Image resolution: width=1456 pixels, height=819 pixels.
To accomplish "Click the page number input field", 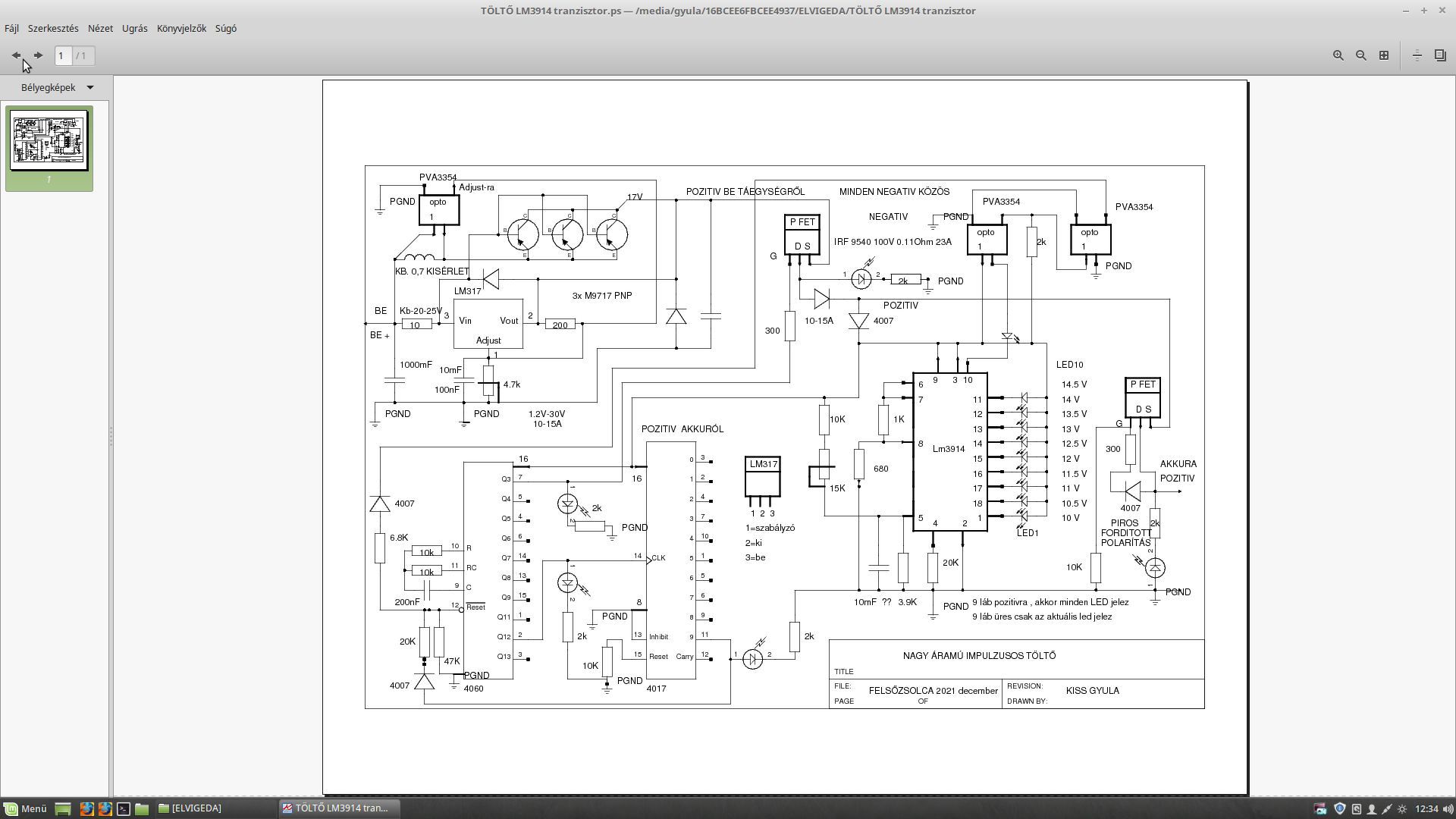I will coord(63,55).
